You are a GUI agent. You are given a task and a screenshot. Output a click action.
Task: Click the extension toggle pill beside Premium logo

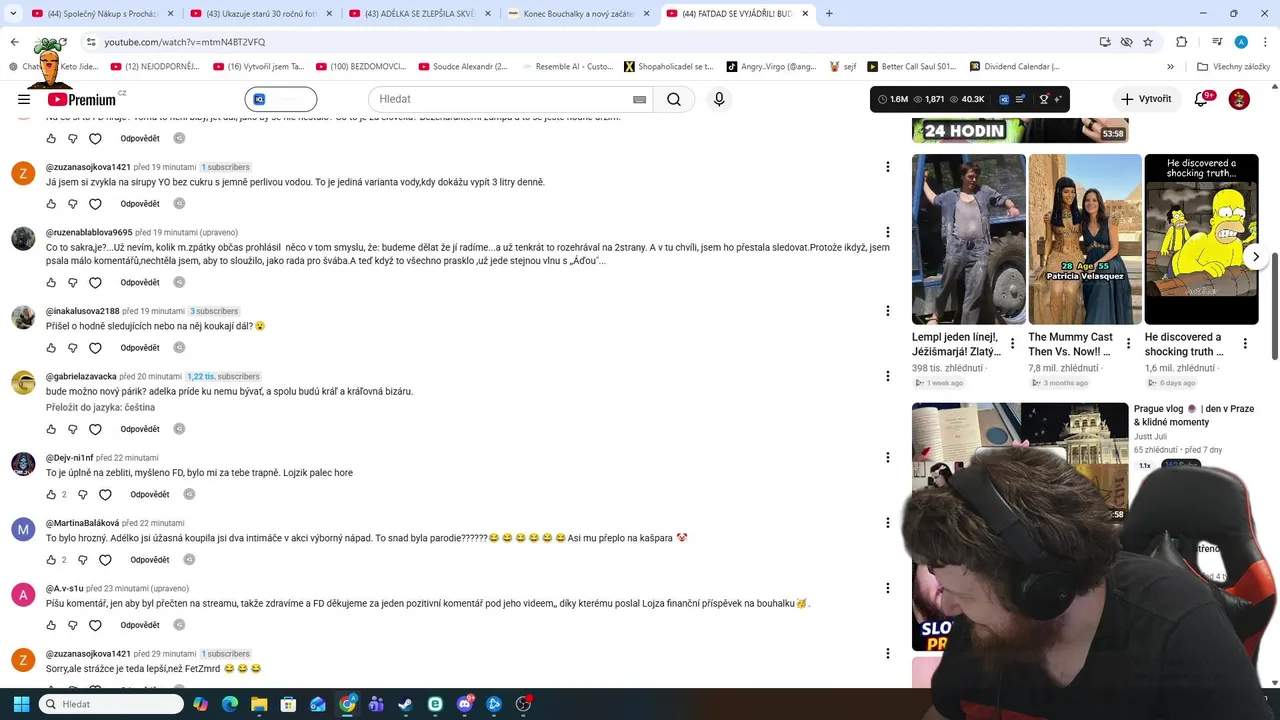[281, 99]
